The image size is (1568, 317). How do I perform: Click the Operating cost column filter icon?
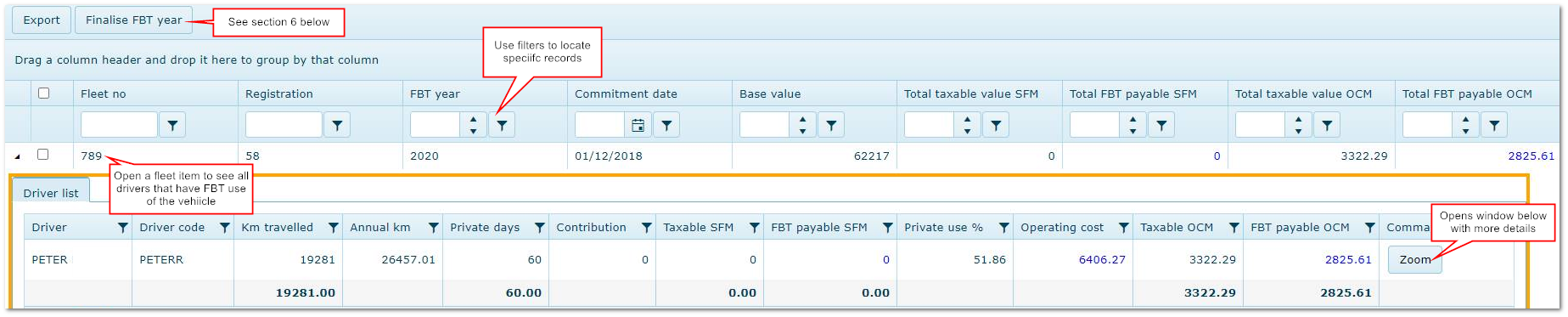tap(1123, 228)
